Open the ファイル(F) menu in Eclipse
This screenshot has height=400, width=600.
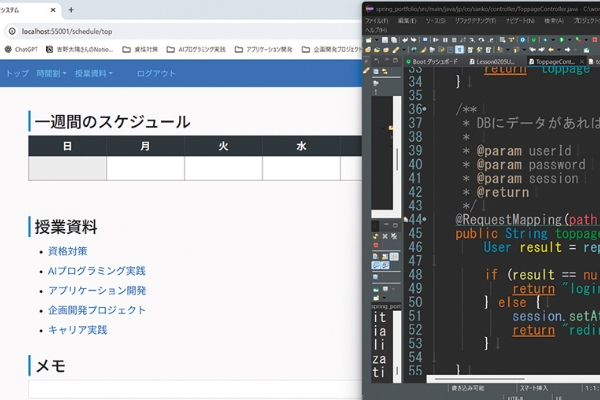click(x=377, y=20)
